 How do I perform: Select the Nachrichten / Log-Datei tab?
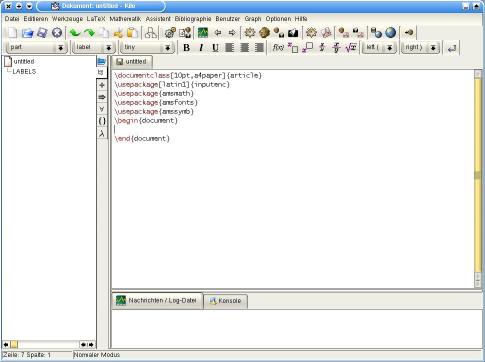pyautogui.click(x=157, y=301)
